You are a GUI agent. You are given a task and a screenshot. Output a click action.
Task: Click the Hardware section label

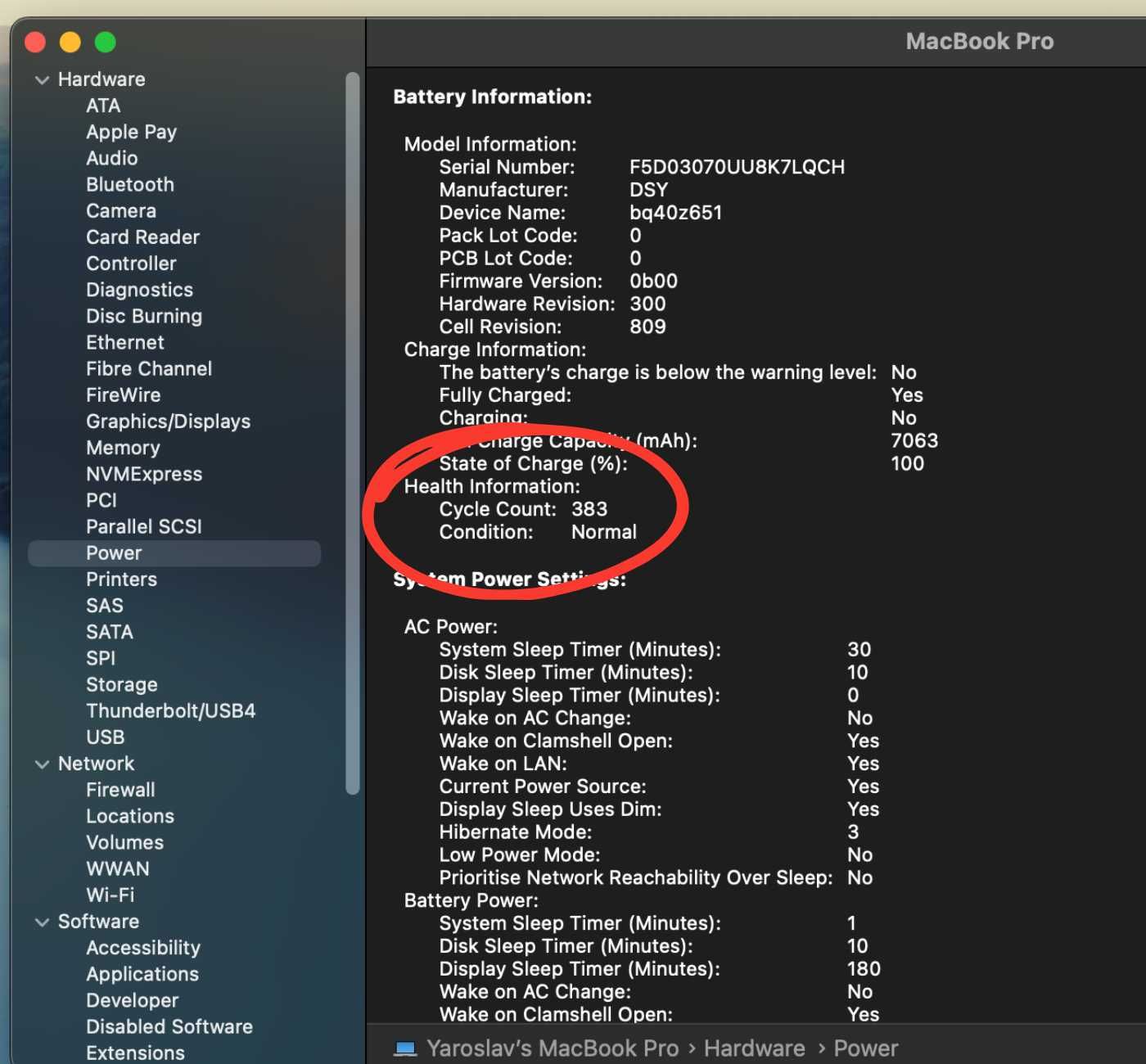pos(102,79)
